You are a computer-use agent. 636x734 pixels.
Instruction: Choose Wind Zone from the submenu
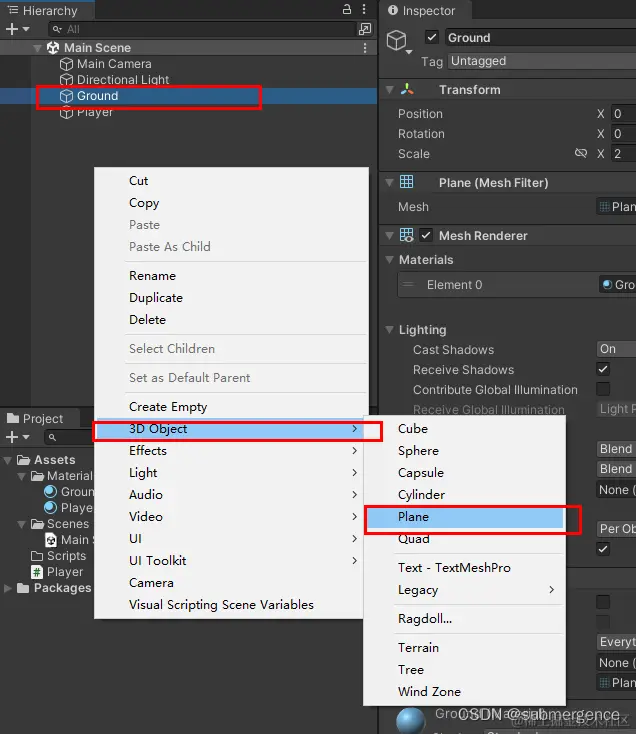(429, 692)
